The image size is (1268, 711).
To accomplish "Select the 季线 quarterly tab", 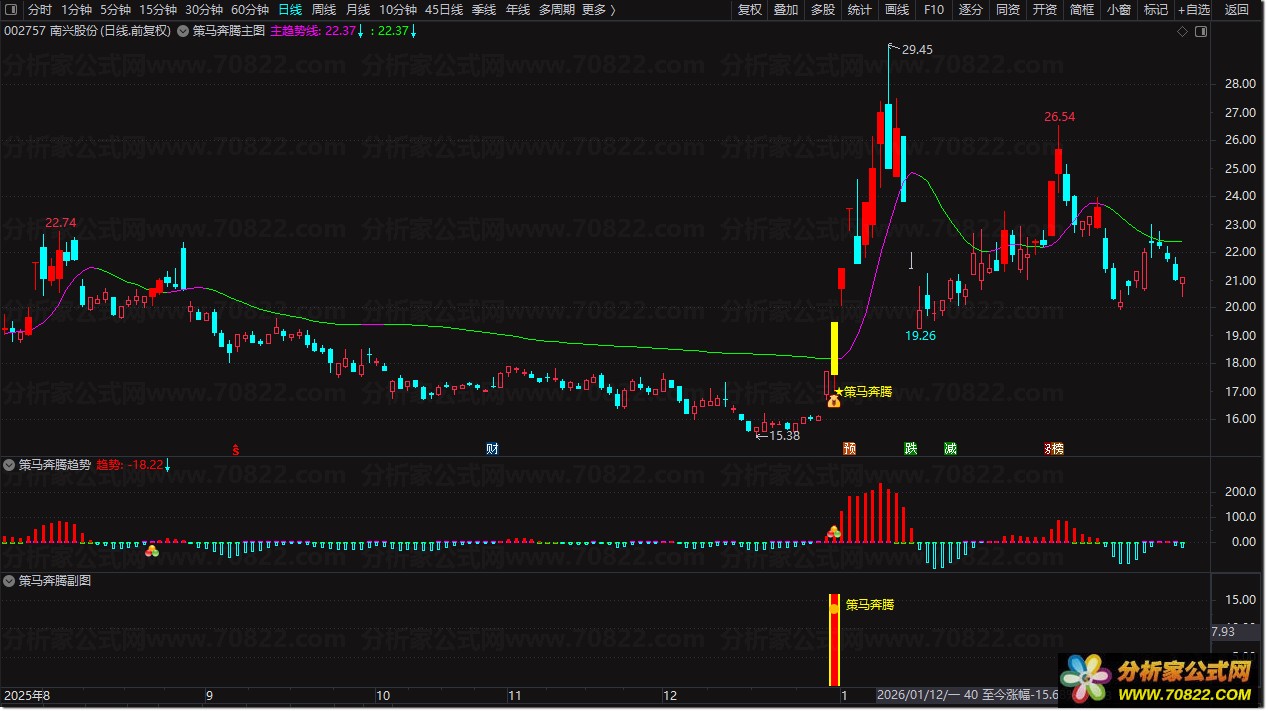I will [x=484, y=9].
